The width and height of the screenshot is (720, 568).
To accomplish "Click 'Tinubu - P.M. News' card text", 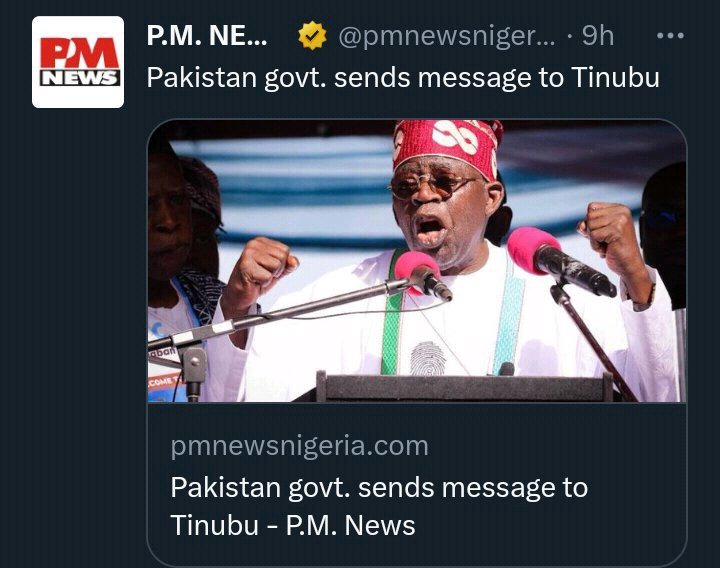I will pos(293,525).
